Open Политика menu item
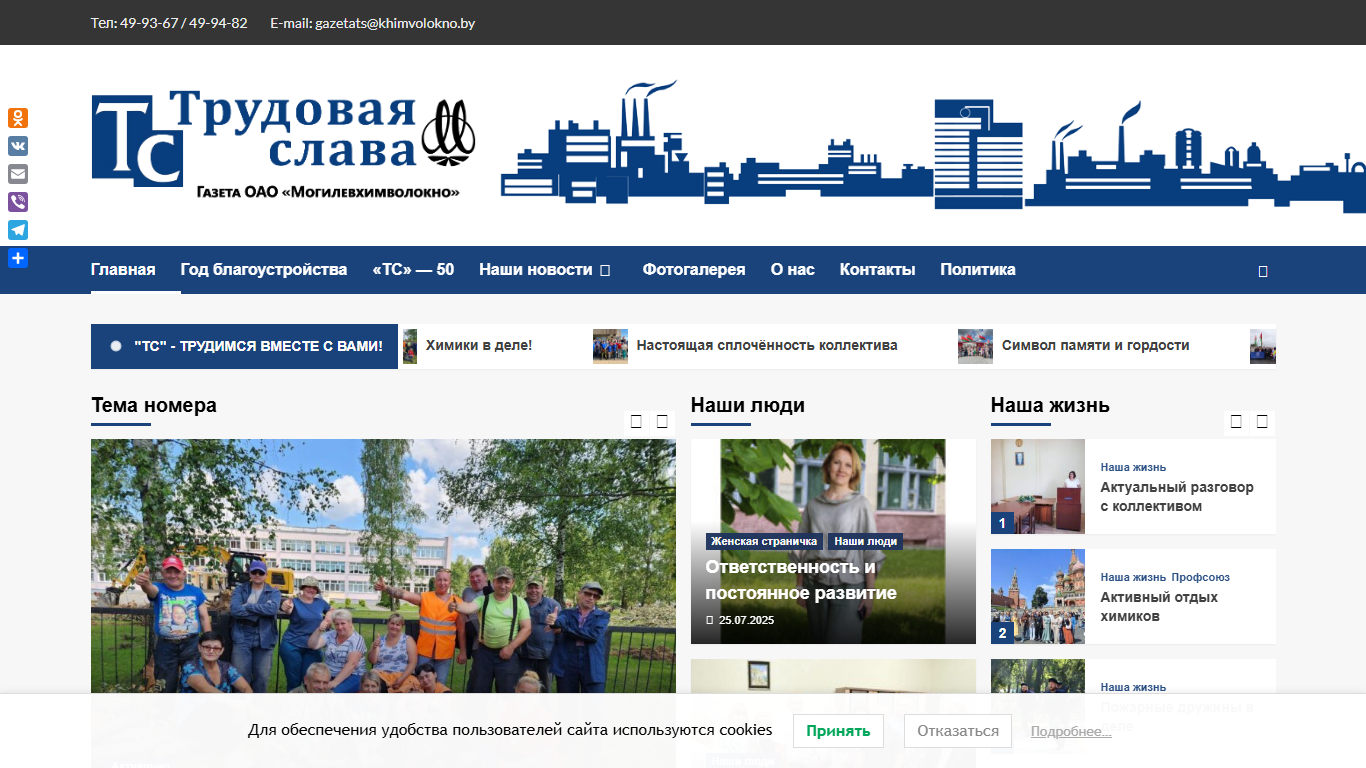Image resolution: width=1366 pixels, height=768 pixels. point(978,269)
